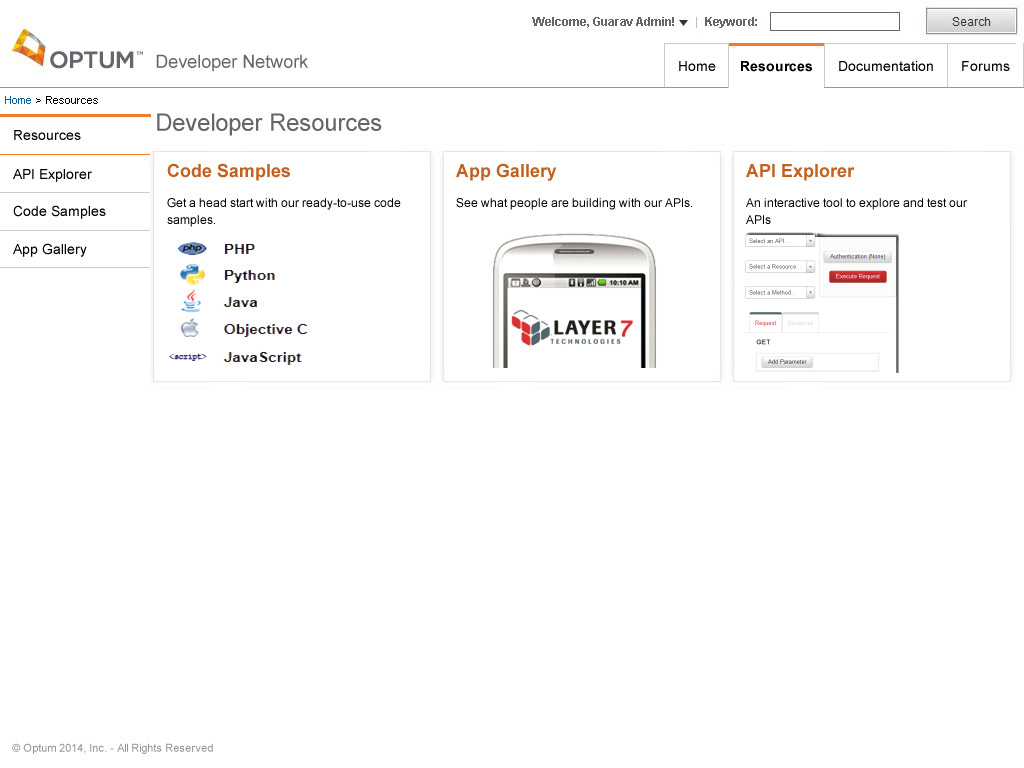Click the JavaScript script tag icon
Viewport: 1024px width, 768px height.
click(x=188, y=357)
